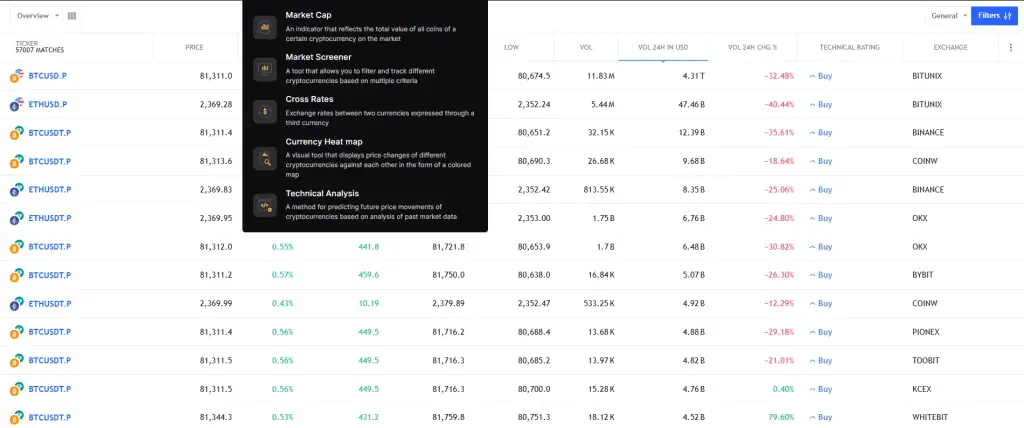Open the Currency Heat map menu item
The width and height of the screenshot is (1024, 428).
364,157
